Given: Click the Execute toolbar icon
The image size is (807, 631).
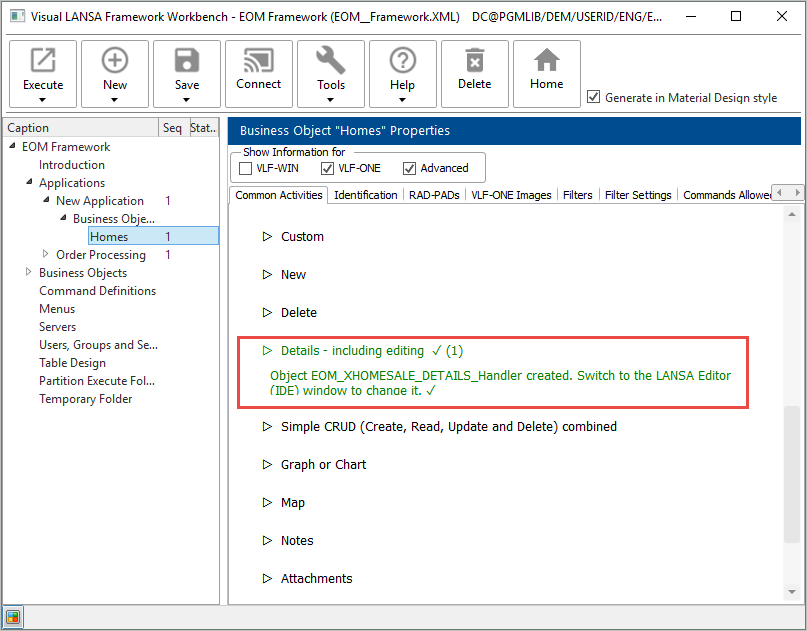Looking at the screenshot, I should tap(43, 61).
